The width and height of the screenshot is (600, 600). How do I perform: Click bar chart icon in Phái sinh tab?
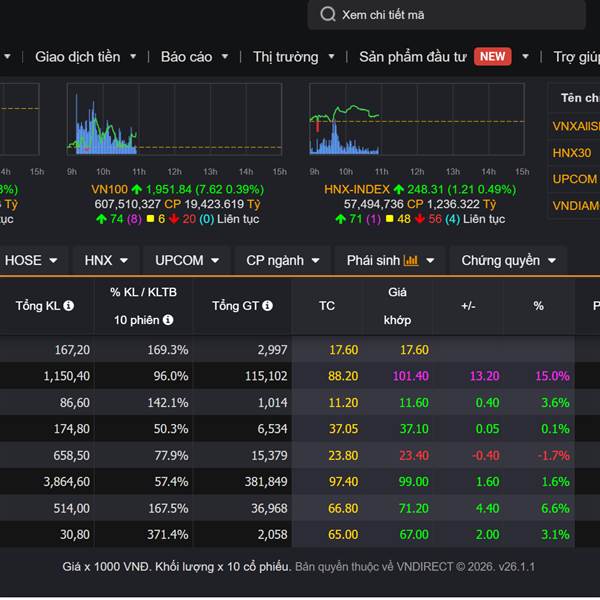click(x=411, y=260)
